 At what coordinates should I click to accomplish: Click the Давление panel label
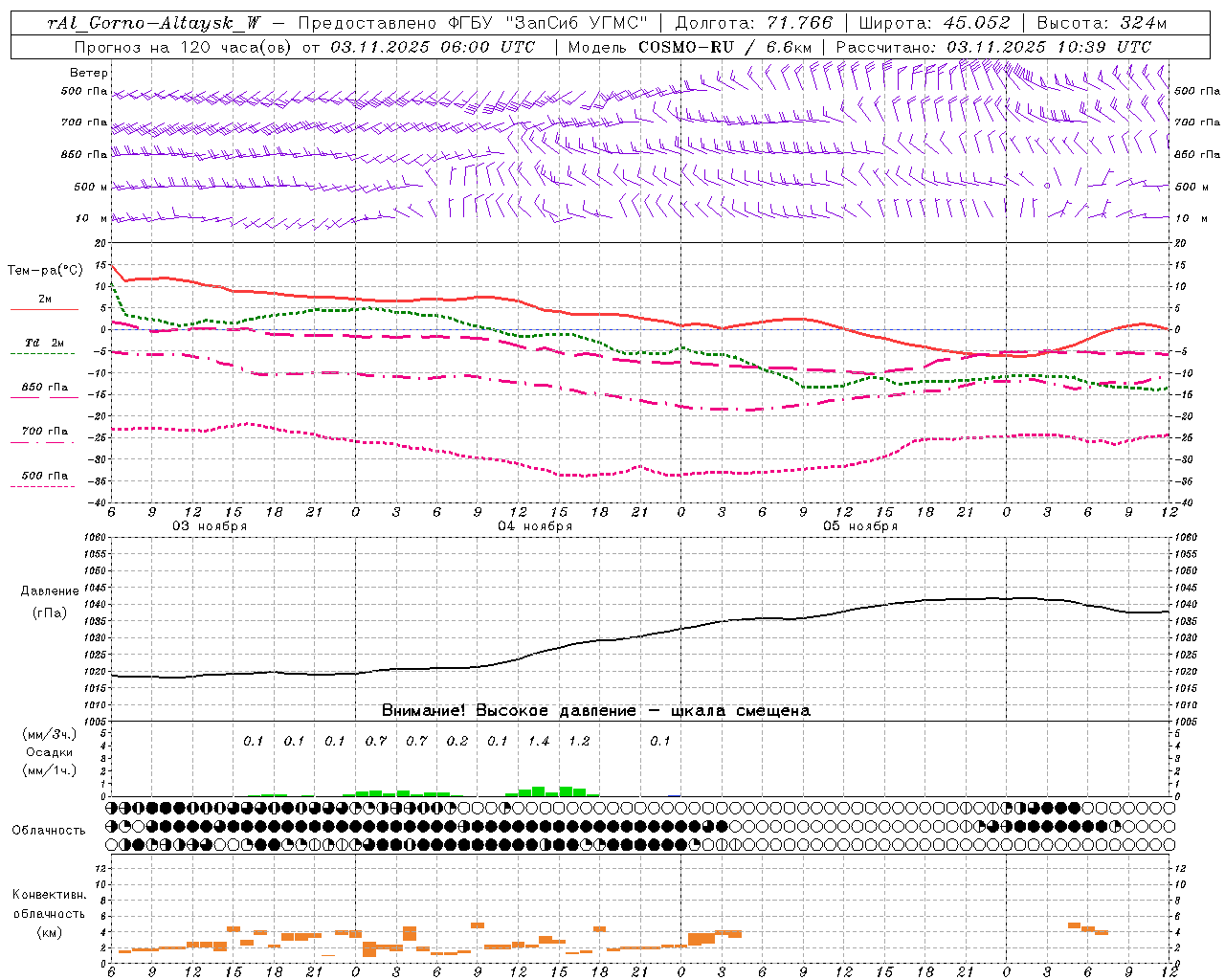tap(49, 591)
